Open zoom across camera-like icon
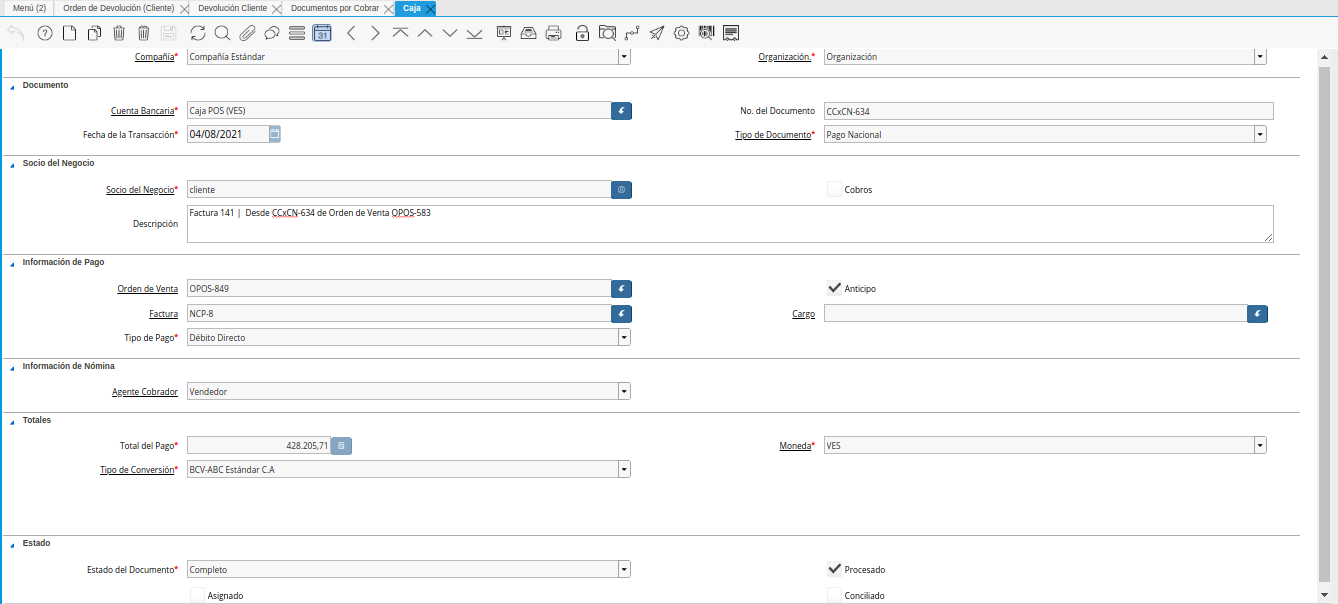Viewport: 1338px width, 604px height. tap(607, 33)
